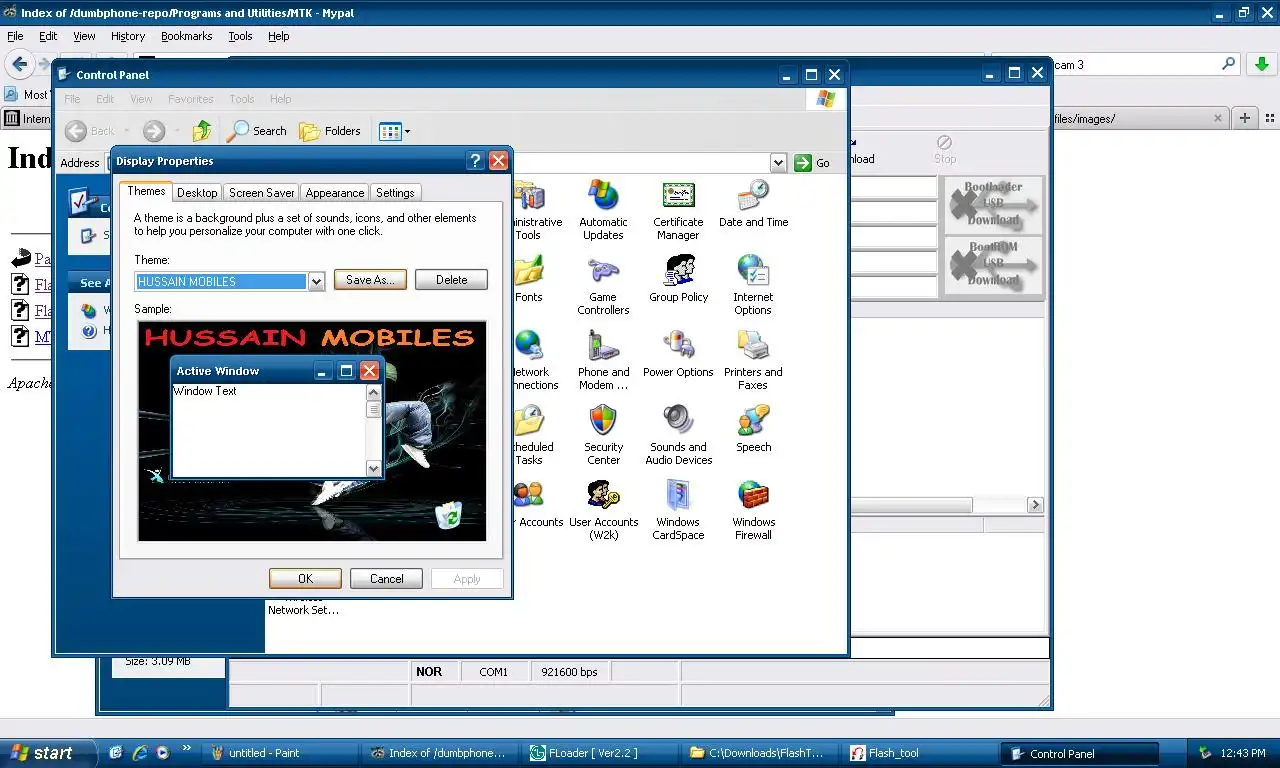
Task: Open the Windows Firewall icon
Action: pos(753,510)
